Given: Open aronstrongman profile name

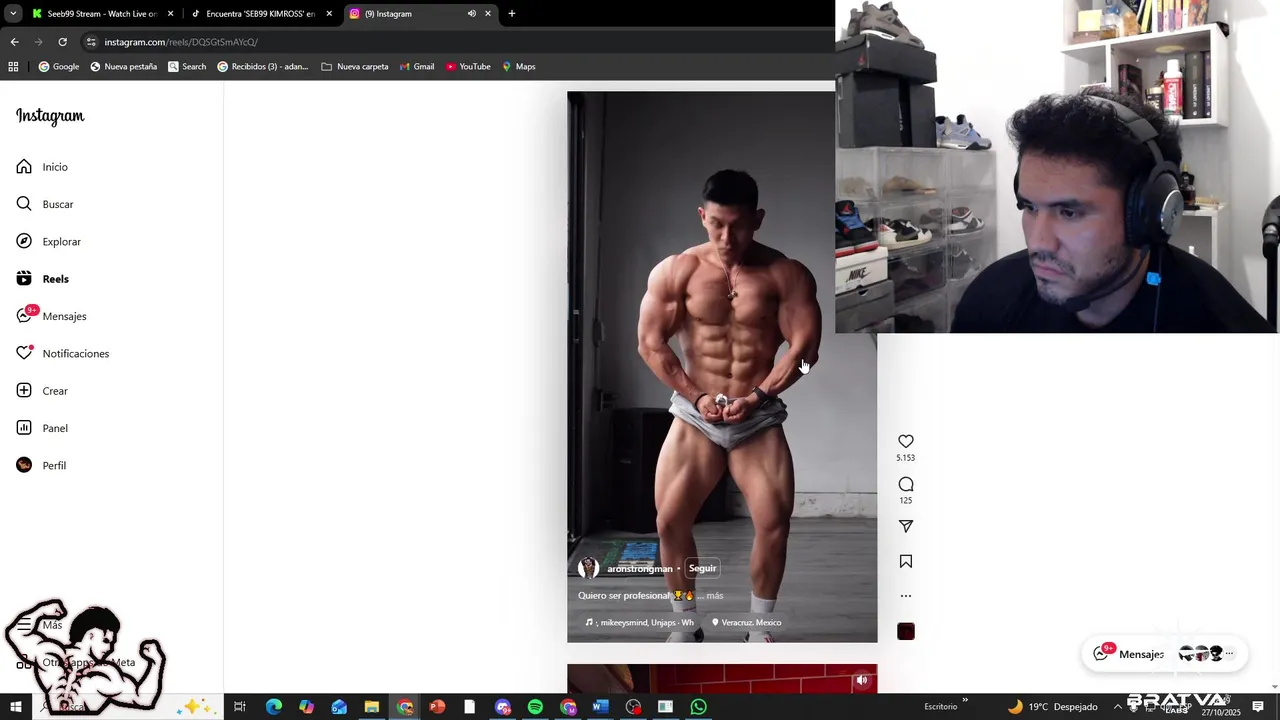Looking at the screenshot, I should 640,569.
